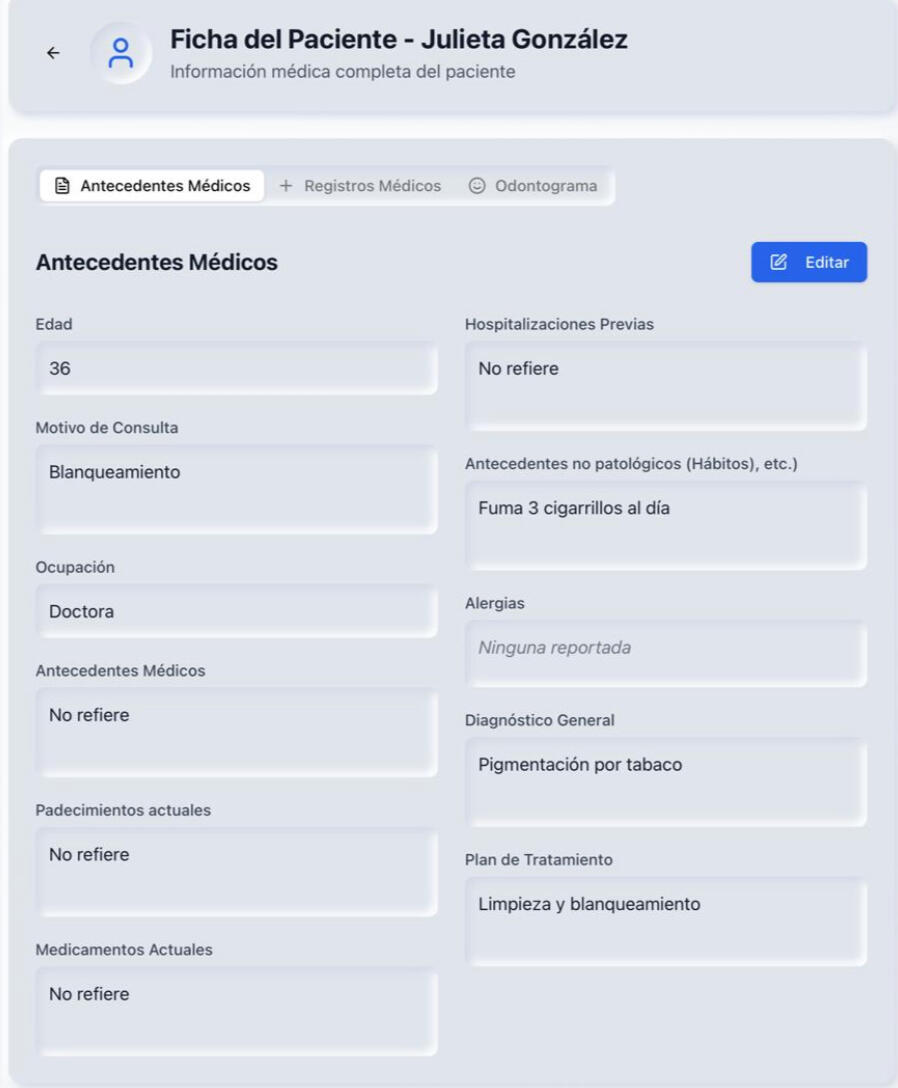Click the plus icon beside Registros Médicos

coord(285,186)
